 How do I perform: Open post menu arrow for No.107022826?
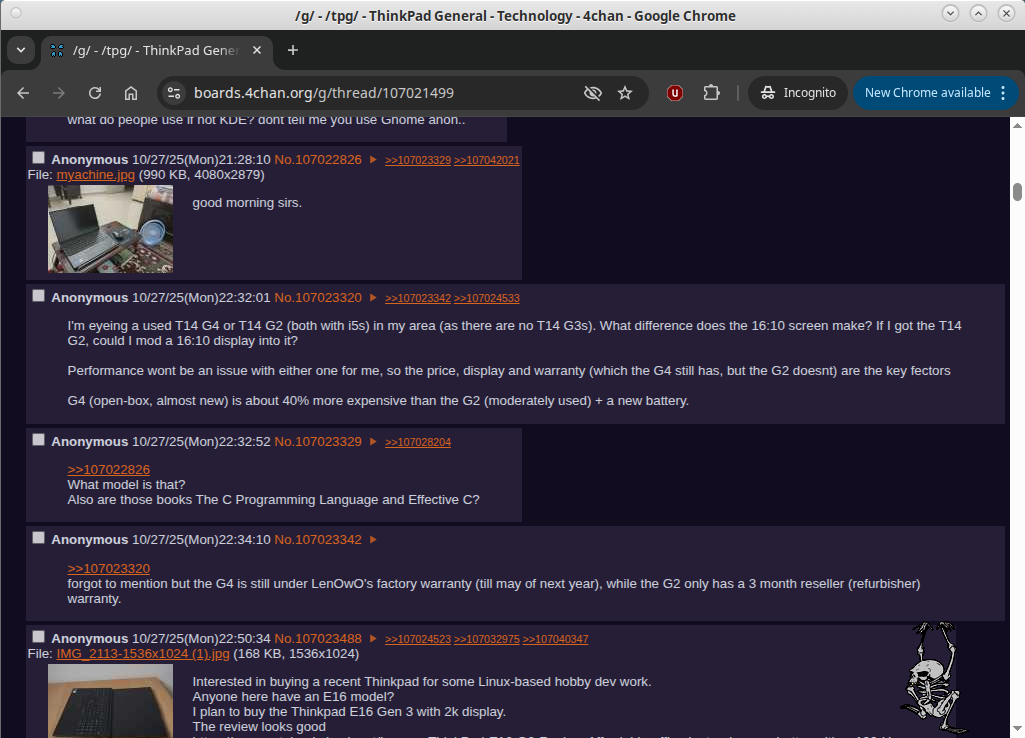[x=373, y=159]
